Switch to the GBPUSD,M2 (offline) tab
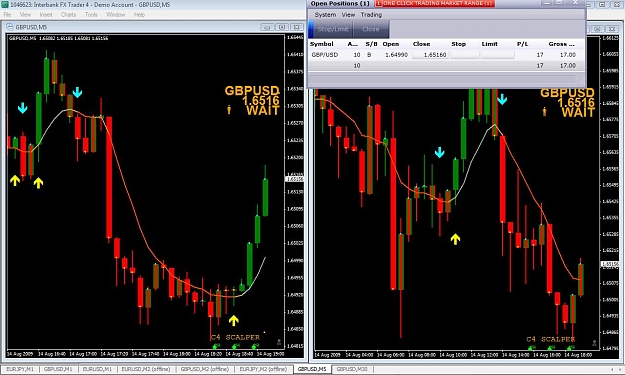 [x=204, y=369]
